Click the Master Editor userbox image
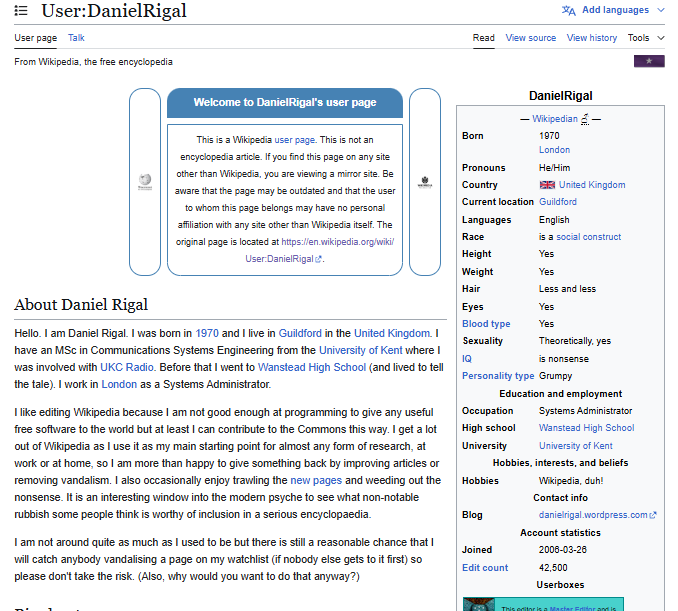The height and width of the screenshot is (611, 678). 479,605
